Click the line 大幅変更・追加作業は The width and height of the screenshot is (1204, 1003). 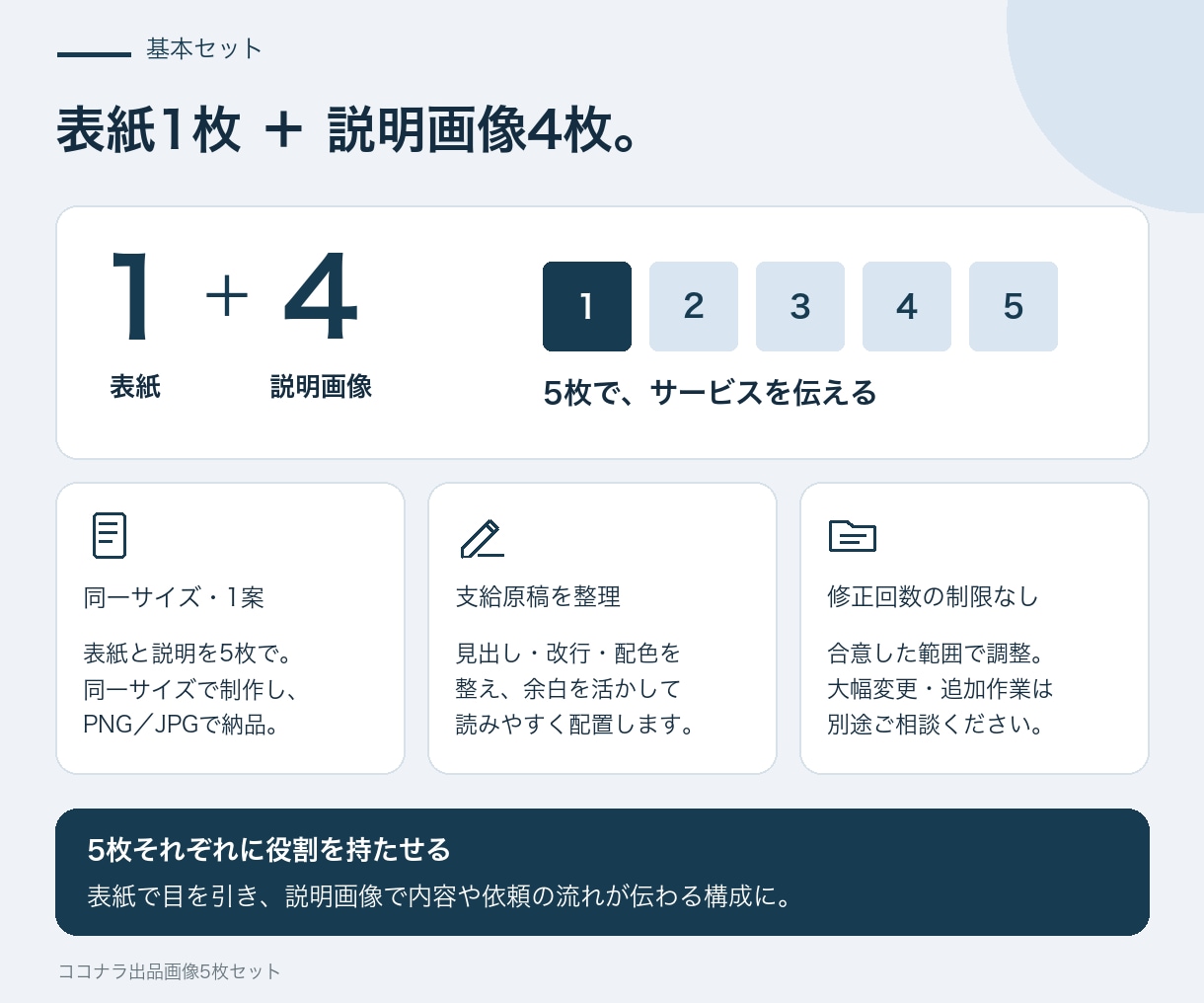point(941,689)
